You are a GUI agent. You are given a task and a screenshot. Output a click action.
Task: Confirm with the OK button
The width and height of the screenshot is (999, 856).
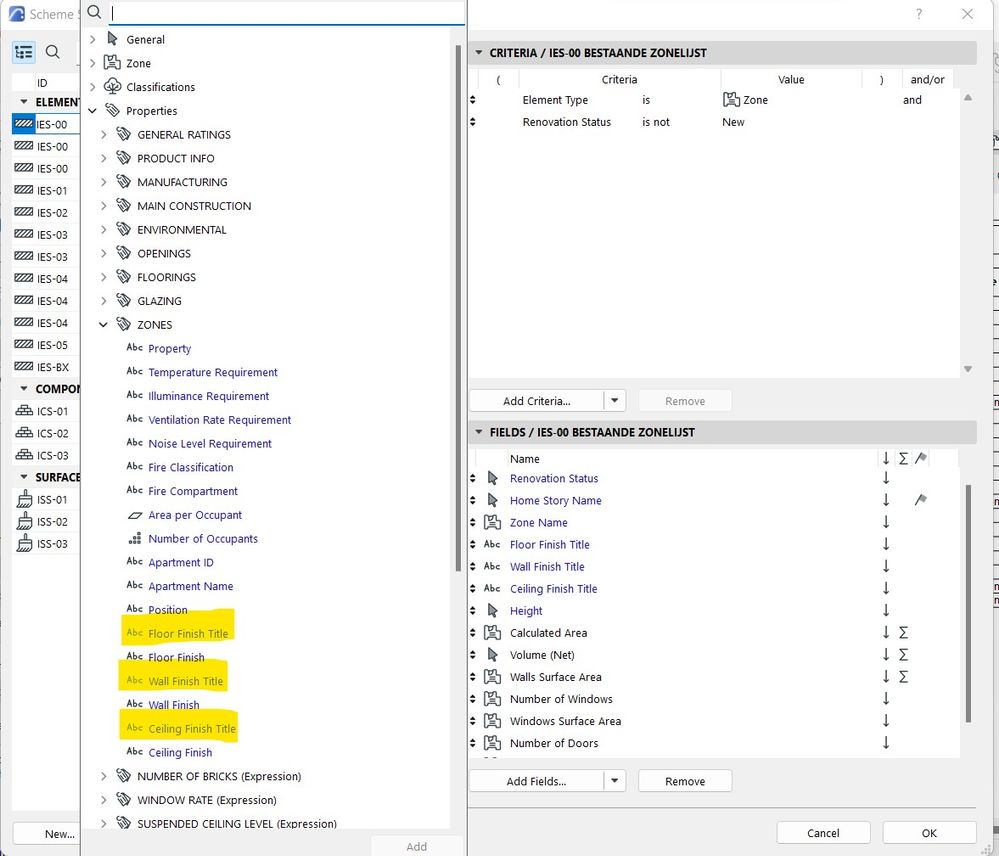[x=929, y=832]
